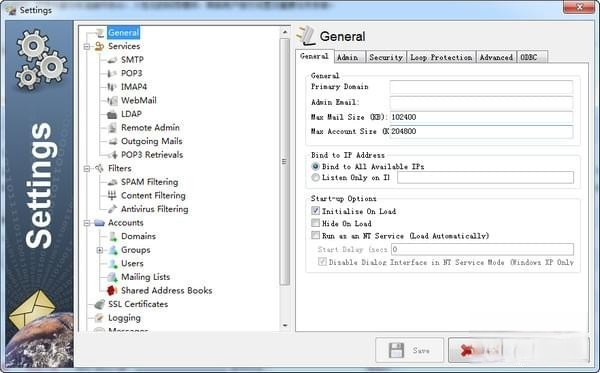Select Bind to All Available IPs
The height and width of the screenshot is (373, 600).
315,166
